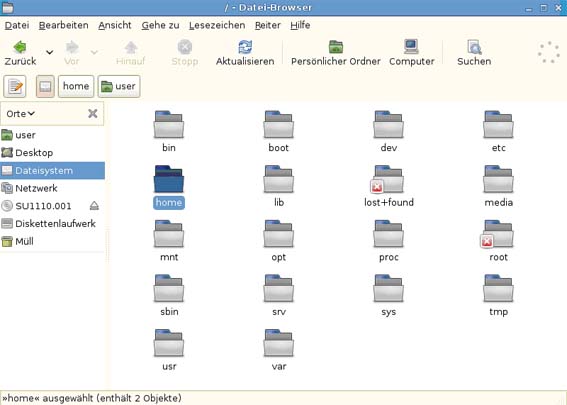This screenshot has width=567, height=405.
Task: Expand the Orte sidebar selector dropdown
Action: [x=21, y=114]
